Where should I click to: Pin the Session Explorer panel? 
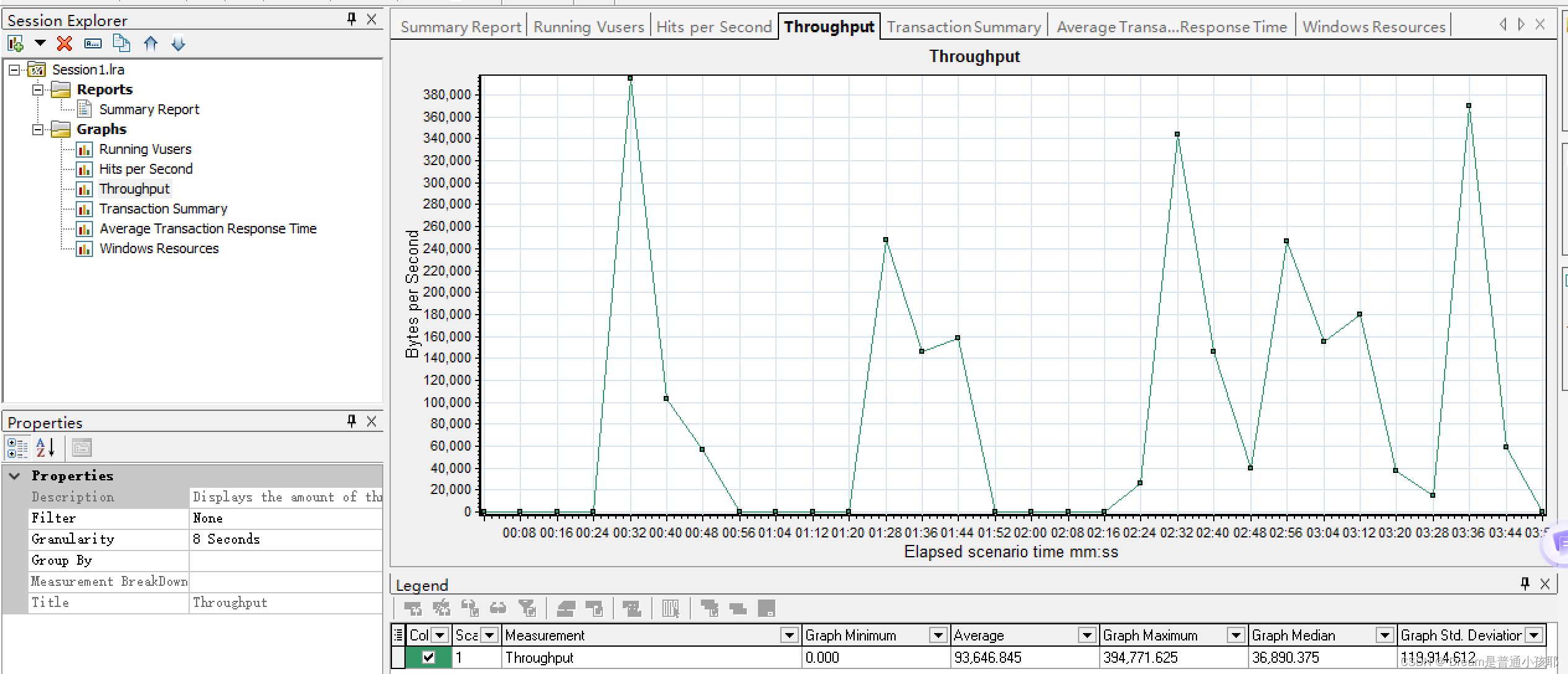coord(352,19)
